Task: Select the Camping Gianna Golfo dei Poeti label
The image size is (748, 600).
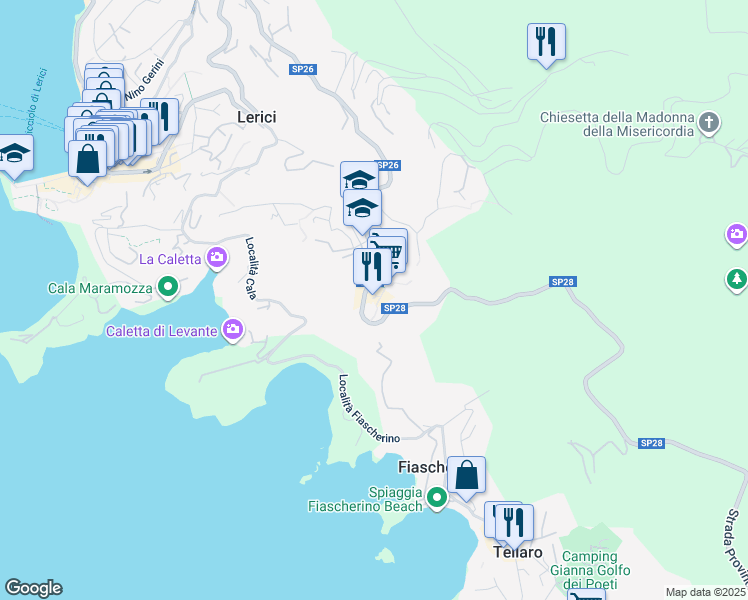Action: (x=595, y=570)
